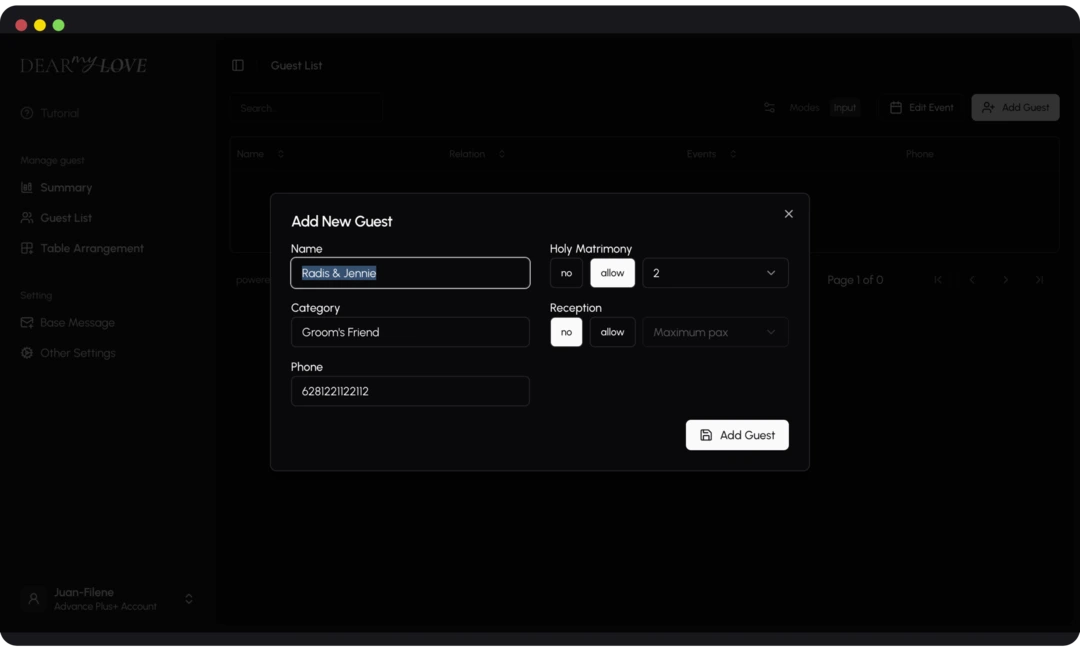
Task: Enable allow for Reception
Action: (612, 331)
